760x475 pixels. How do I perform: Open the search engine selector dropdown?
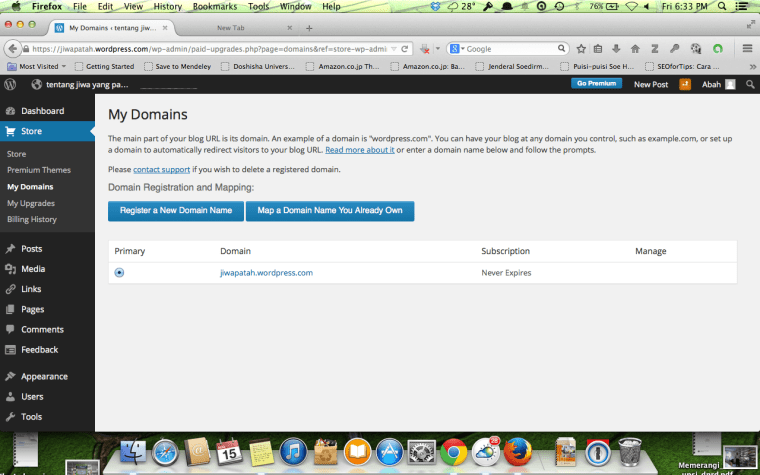(457, 48)
